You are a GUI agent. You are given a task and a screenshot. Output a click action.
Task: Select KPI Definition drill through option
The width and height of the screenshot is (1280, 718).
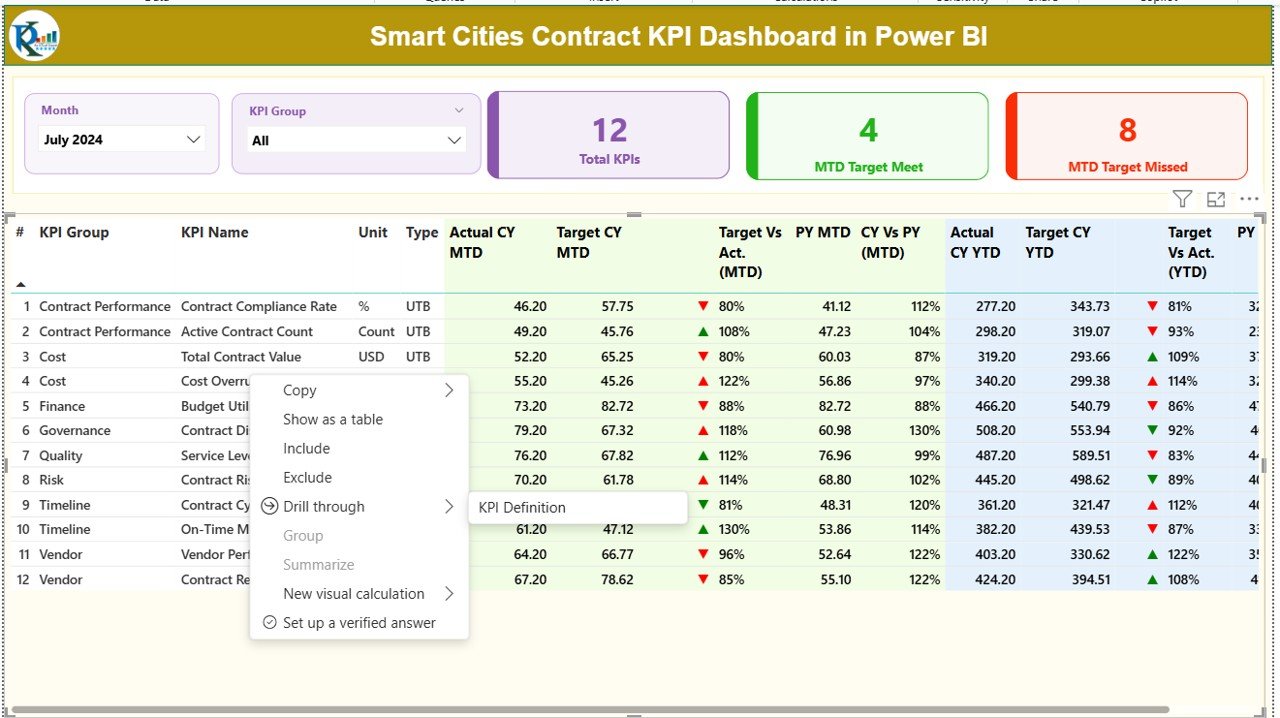click(x=522, y=508)
